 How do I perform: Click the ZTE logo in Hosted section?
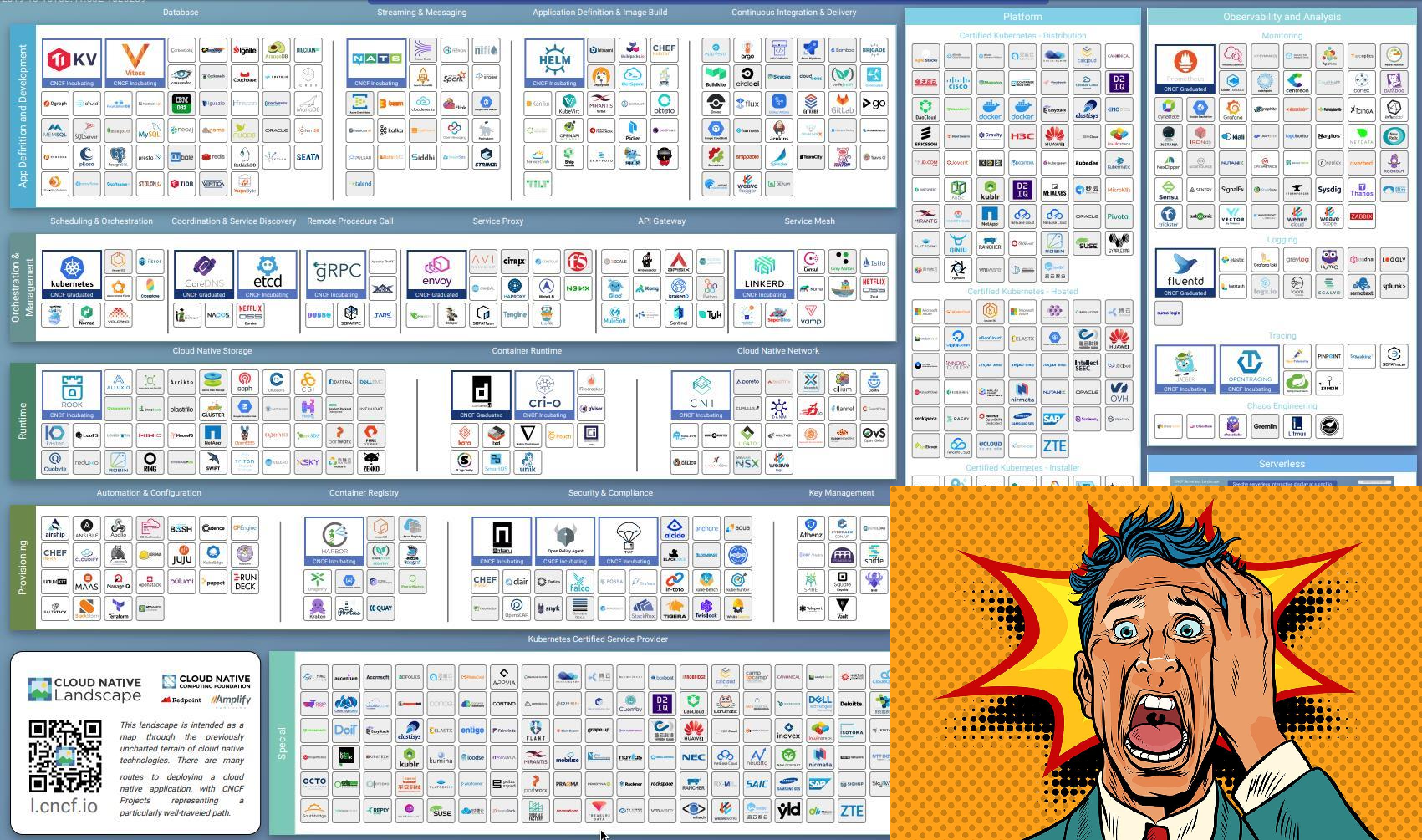coord(1054,446)
